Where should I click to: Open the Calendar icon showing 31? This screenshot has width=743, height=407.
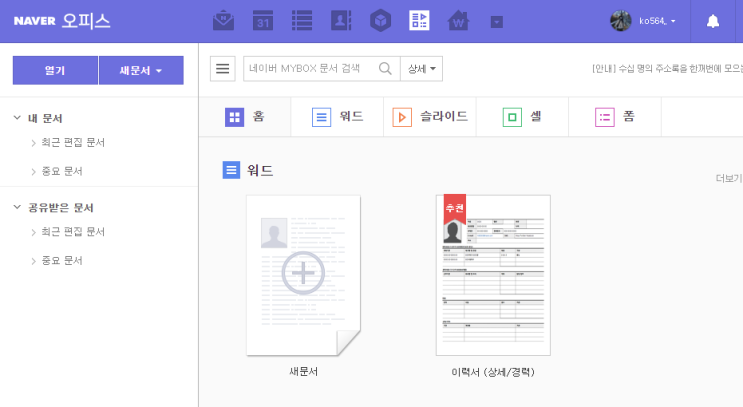(263, 21)
